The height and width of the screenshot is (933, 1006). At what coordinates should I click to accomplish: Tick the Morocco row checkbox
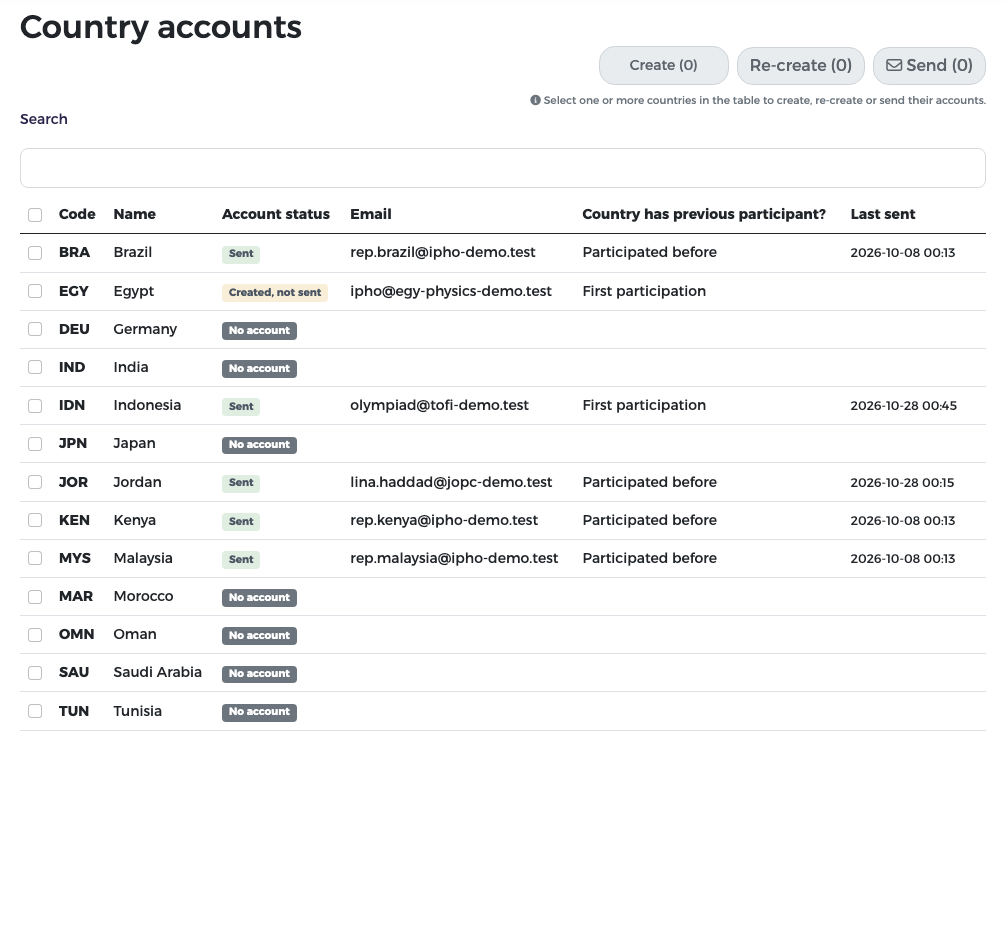click(35, 597)
